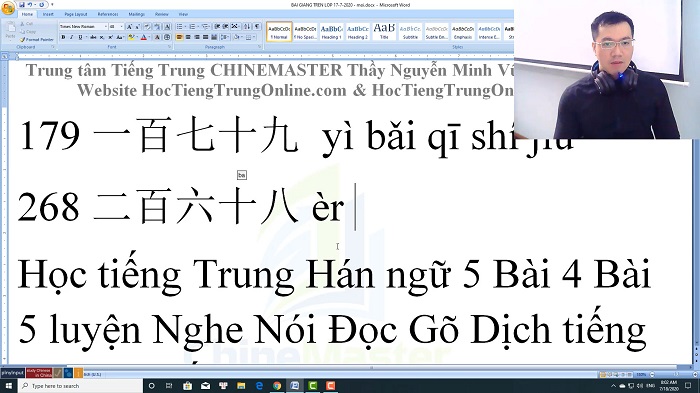Image resolution: width=700 pixels, height=393 pixels.
Task: Click the taskbar search box
Action: click(80, 385)
